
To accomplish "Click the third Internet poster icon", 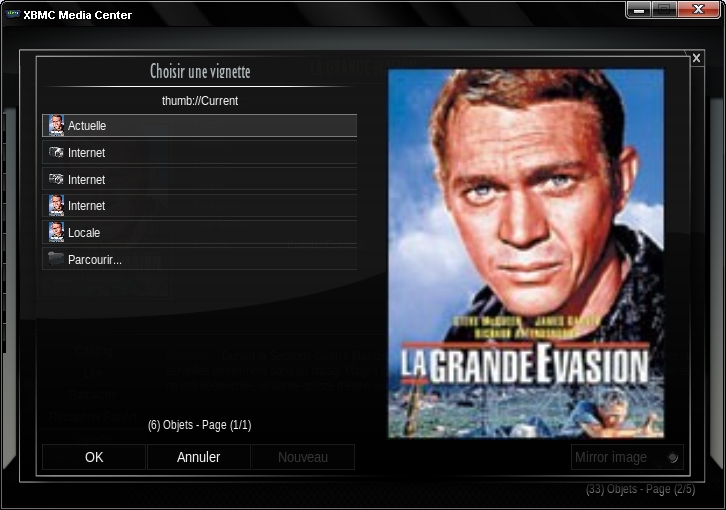I will click(56, 206).
